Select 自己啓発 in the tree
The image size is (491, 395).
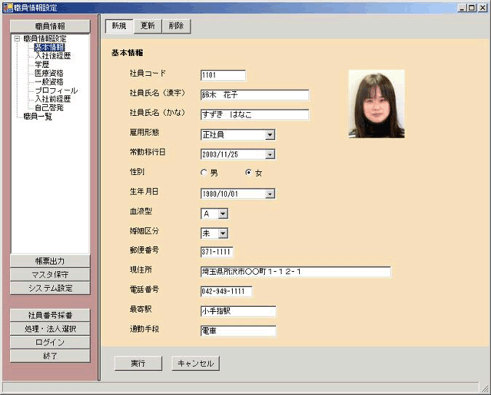(x=49, y=108)
